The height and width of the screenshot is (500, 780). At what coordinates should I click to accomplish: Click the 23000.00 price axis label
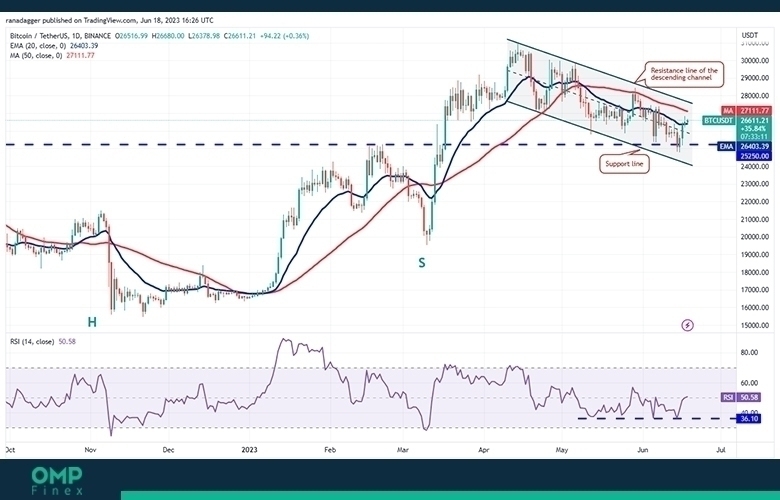click(755, 184)
